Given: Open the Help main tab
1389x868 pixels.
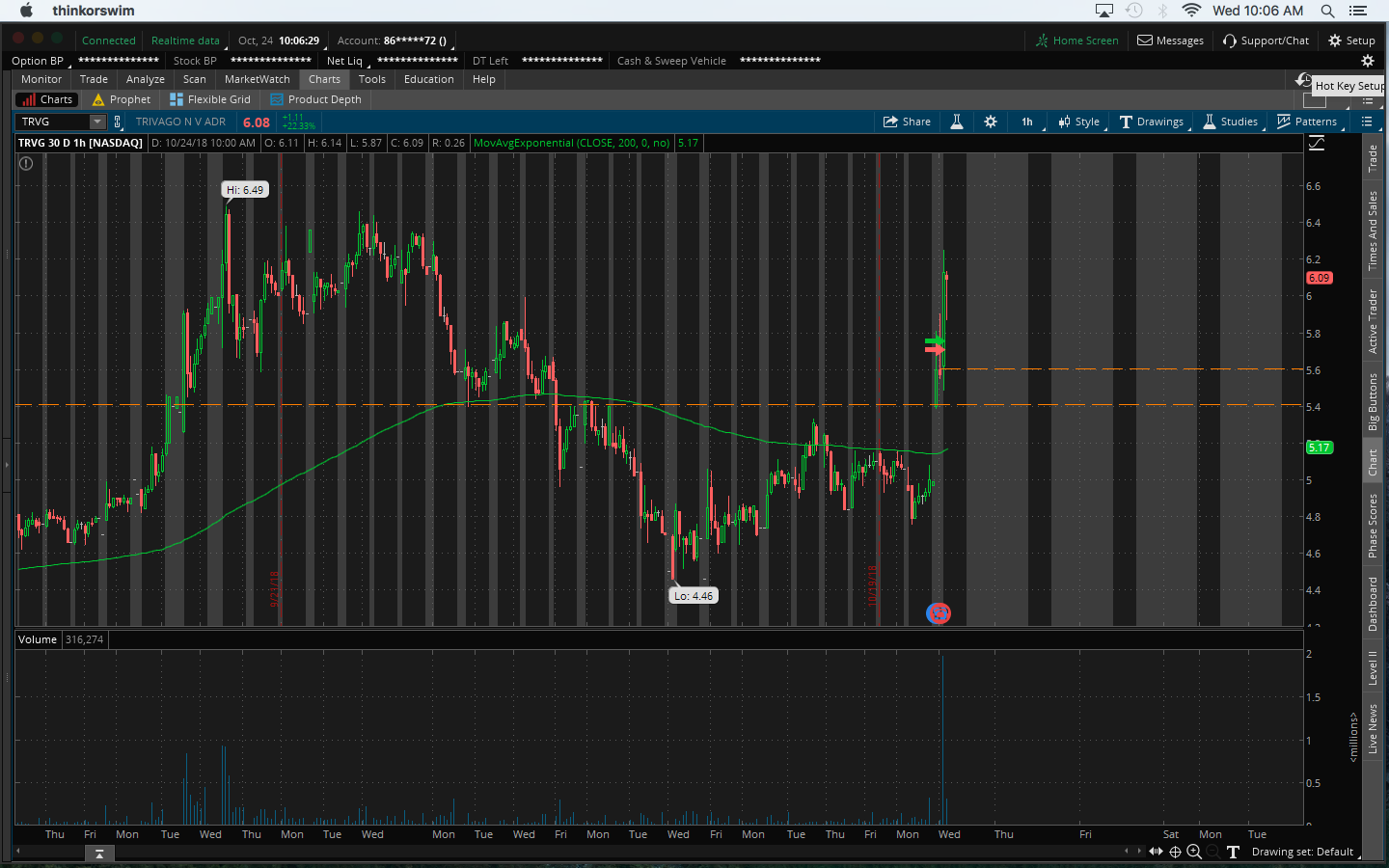Looking at the screenshot, I should [x=484, y=79].
